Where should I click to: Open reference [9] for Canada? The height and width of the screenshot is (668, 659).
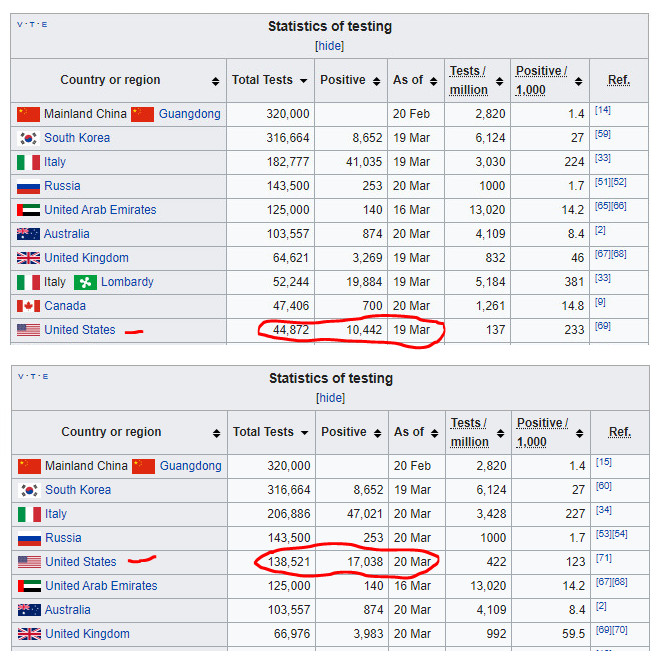tap(600, 302)
